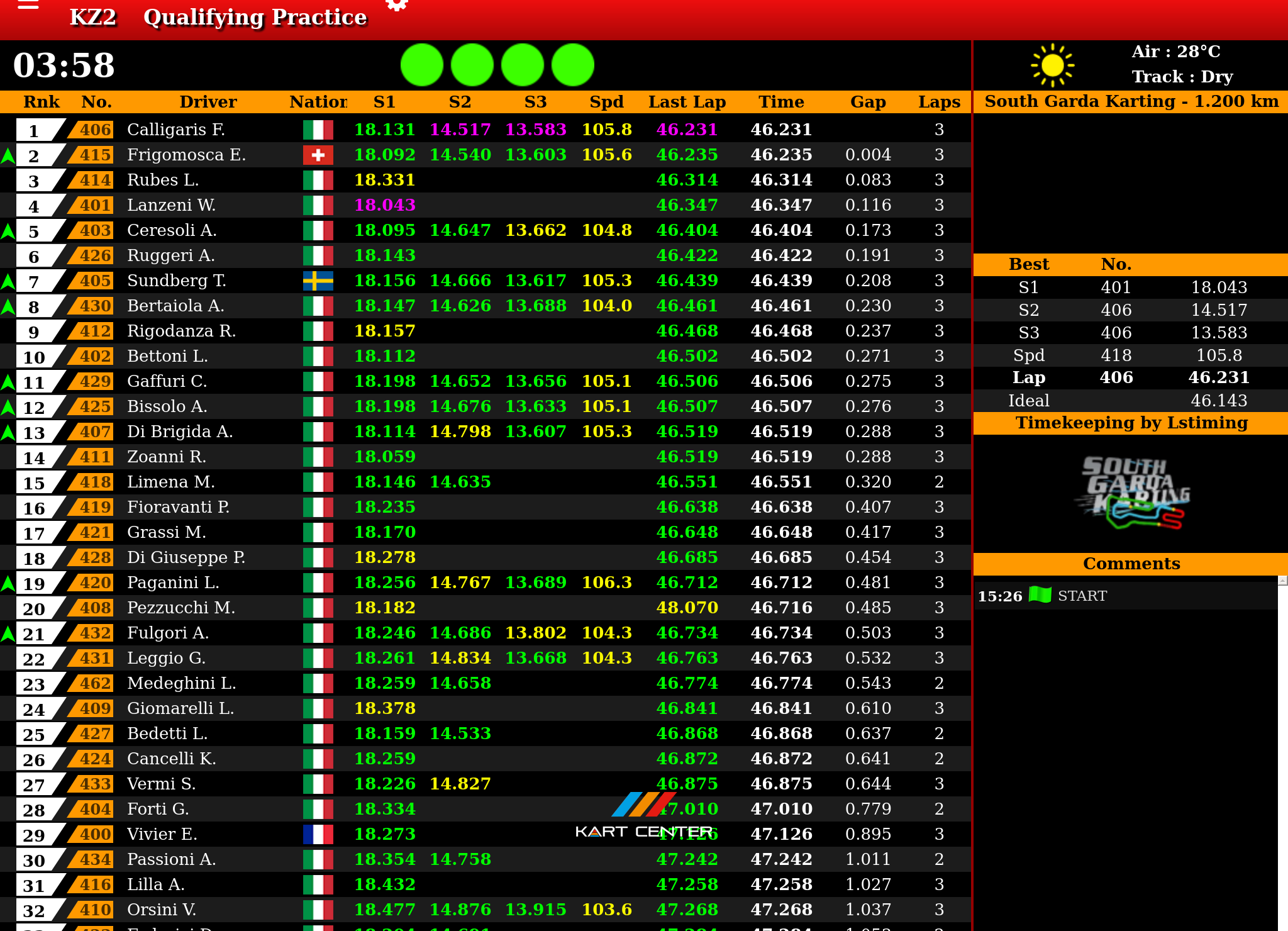Click the French flag for Vivier
Screen dimensions: 1288x931
(318, 834)
